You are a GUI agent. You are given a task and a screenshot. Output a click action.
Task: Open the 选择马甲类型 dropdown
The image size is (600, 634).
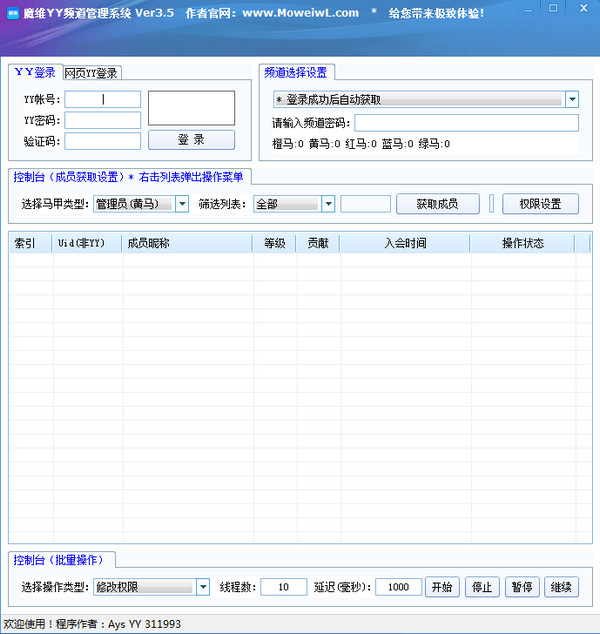[x=182, y=204]
